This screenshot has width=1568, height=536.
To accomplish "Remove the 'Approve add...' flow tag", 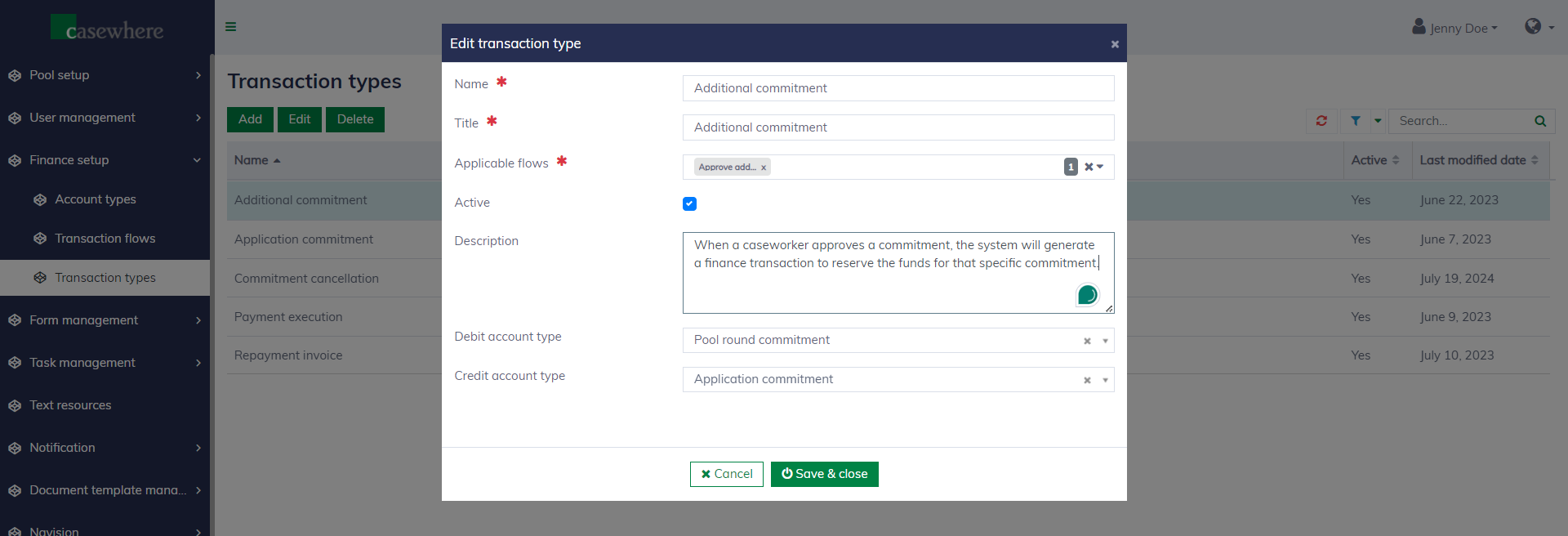I will [x=764, y=167].
